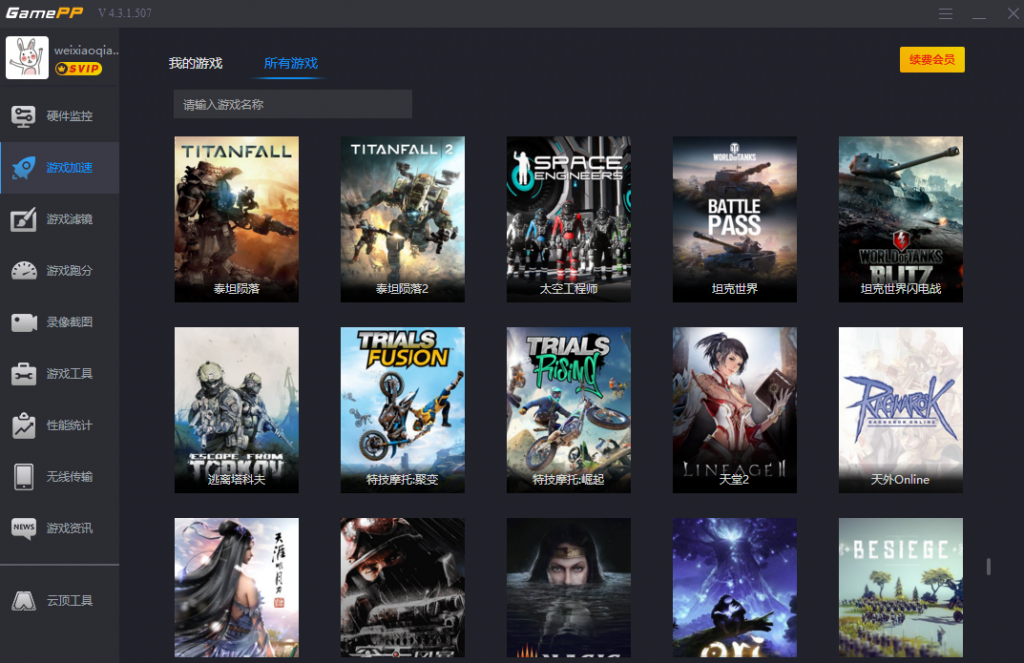Select the Escape from Tarkov 逃离塔科夫 cover
Viewport: 1024px width, 663px height.
tap(236, 410)
